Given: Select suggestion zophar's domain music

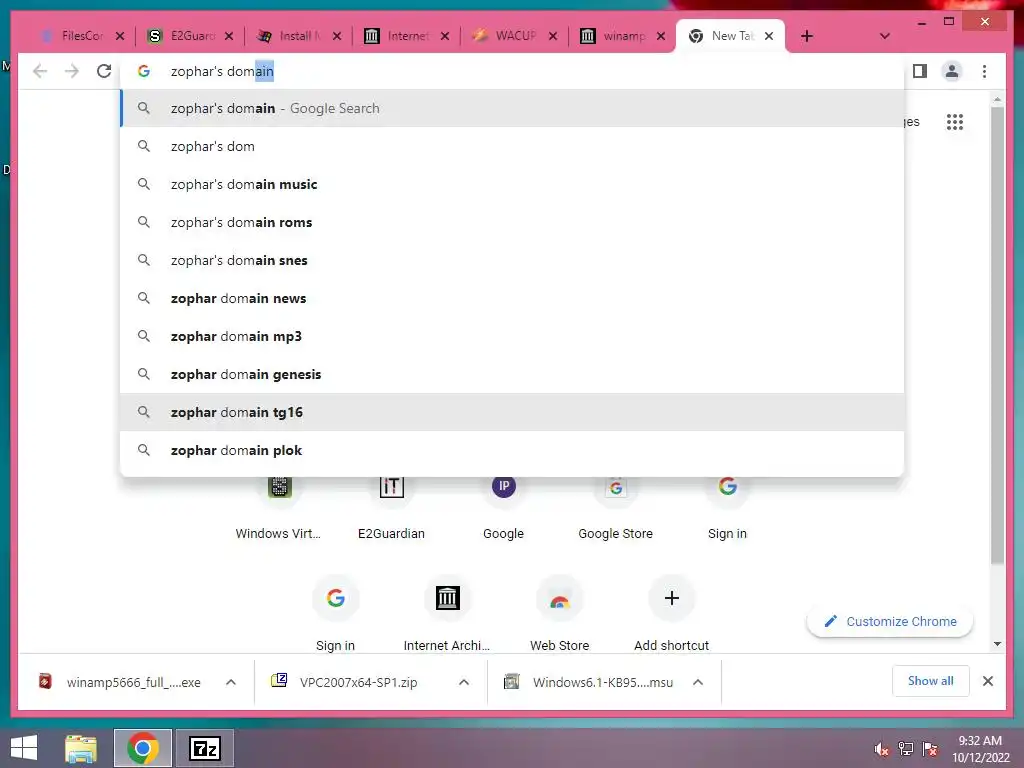Looking at the screenshot, I should click(x=513, y=184).
